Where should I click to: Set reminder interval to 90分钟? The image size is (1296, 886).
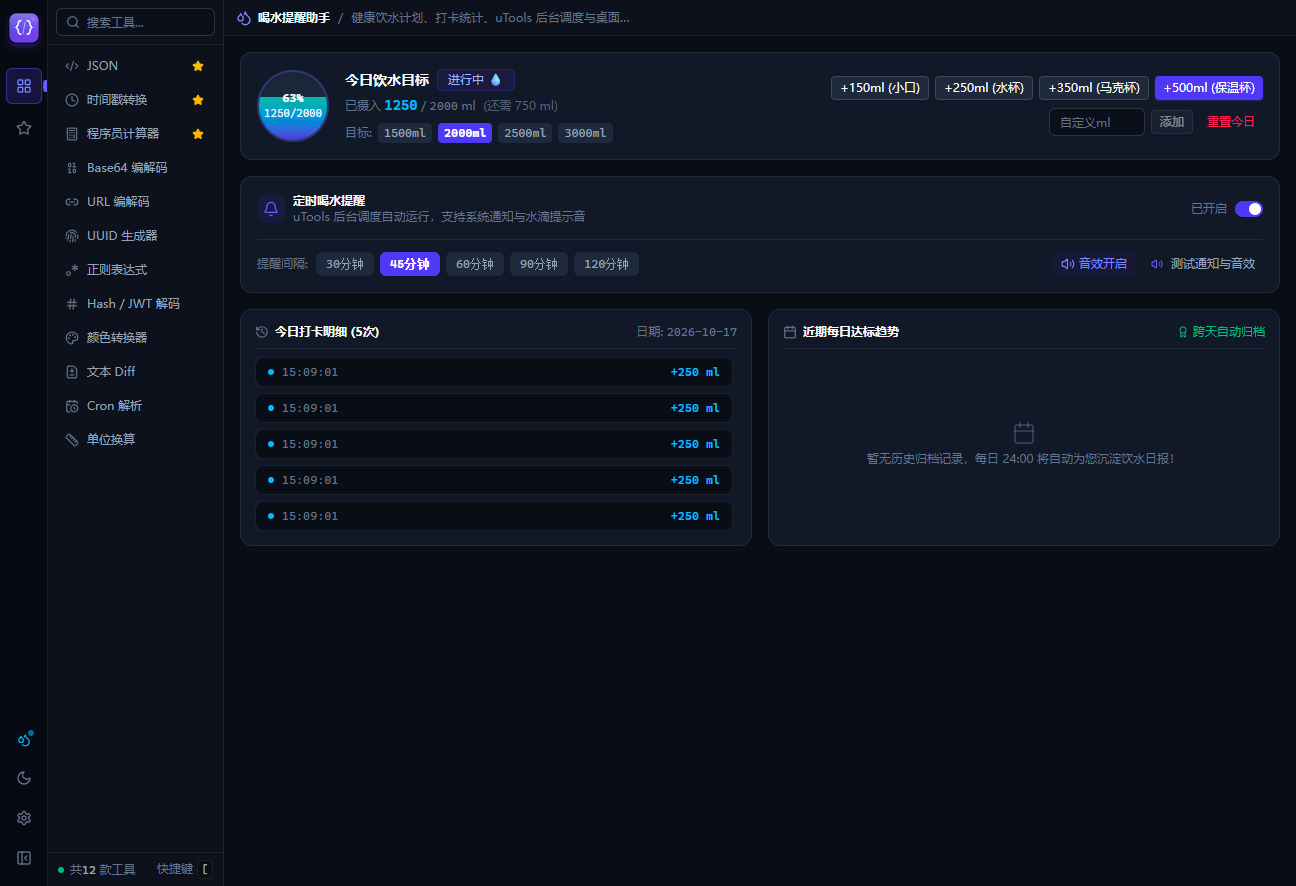click(x=539, y=264)
